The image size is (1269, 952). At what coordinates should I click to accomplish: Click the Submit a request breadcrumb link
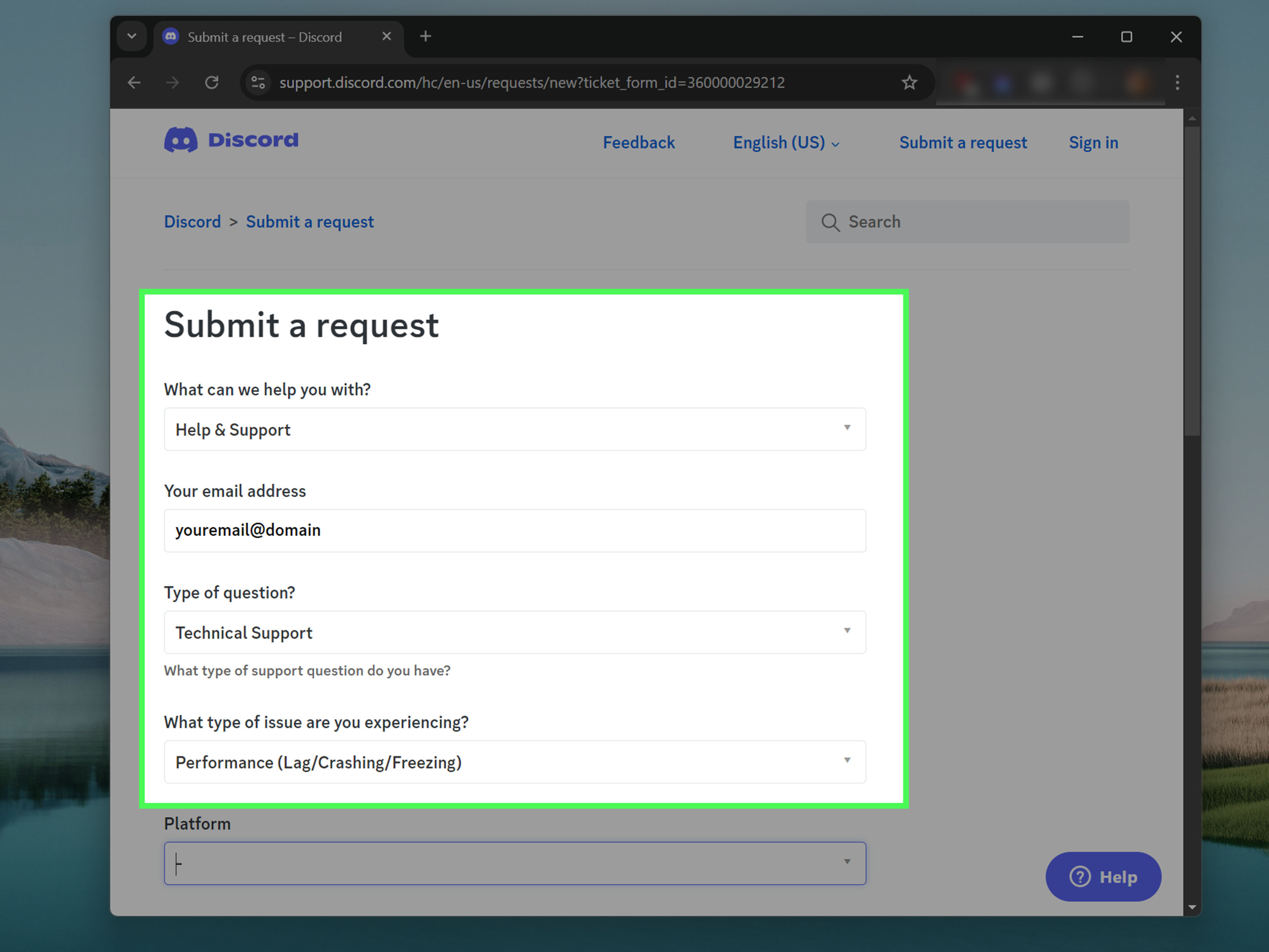[310, 222]
